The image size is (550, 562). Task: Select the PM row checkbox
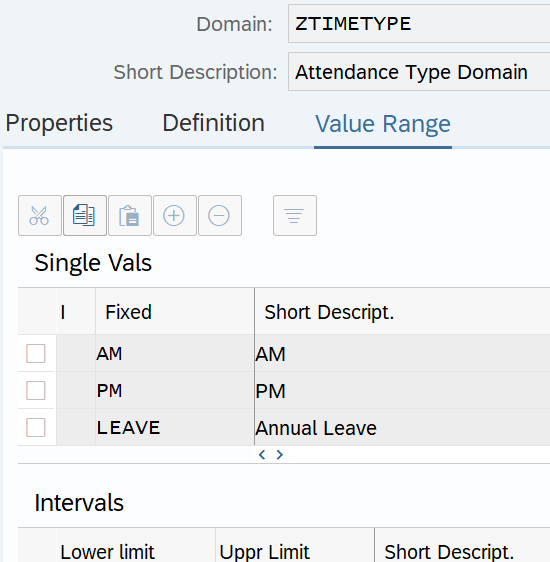(x=36, y=390)
